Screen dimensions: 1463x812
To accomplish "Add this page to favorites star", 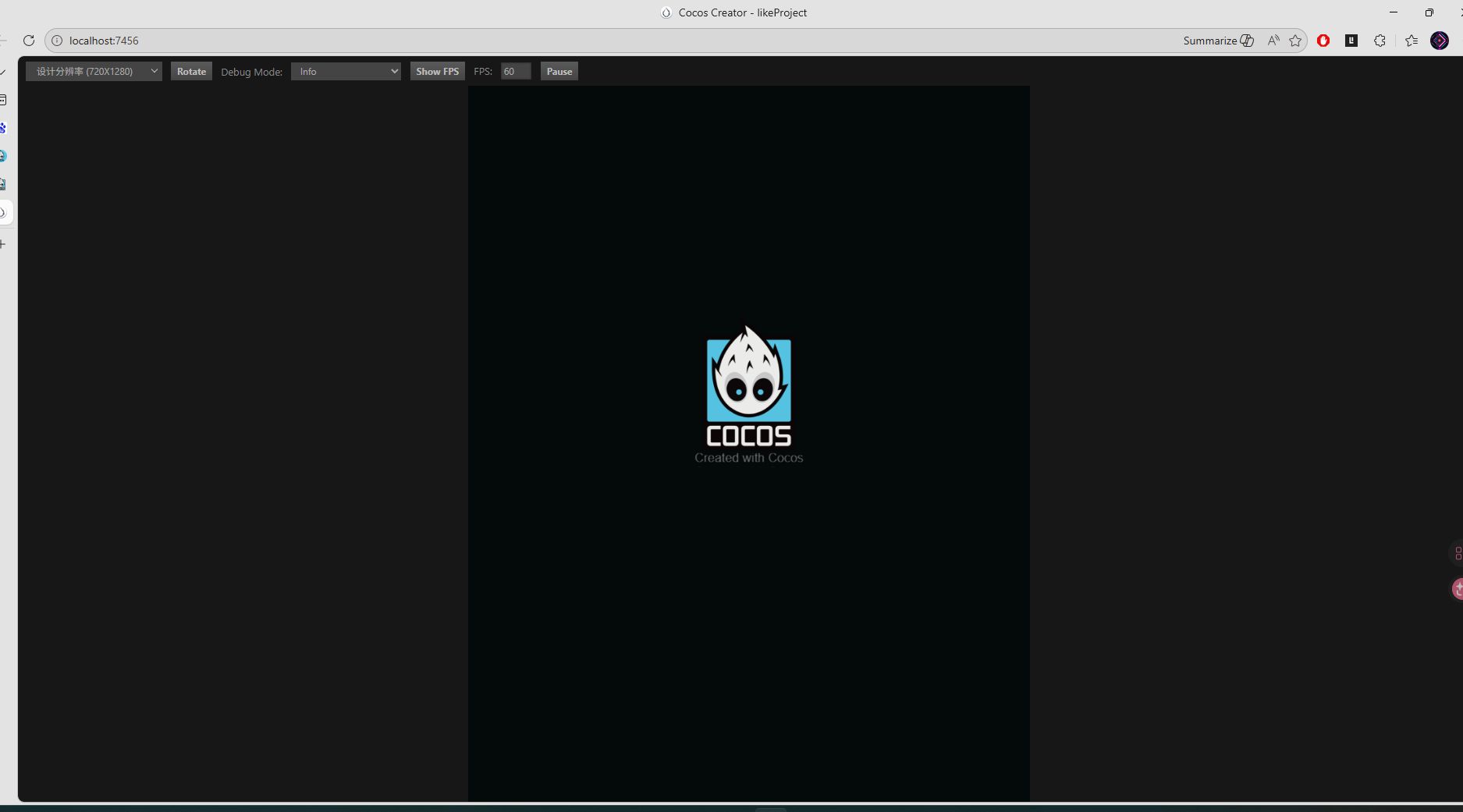I will point(1295,41).
